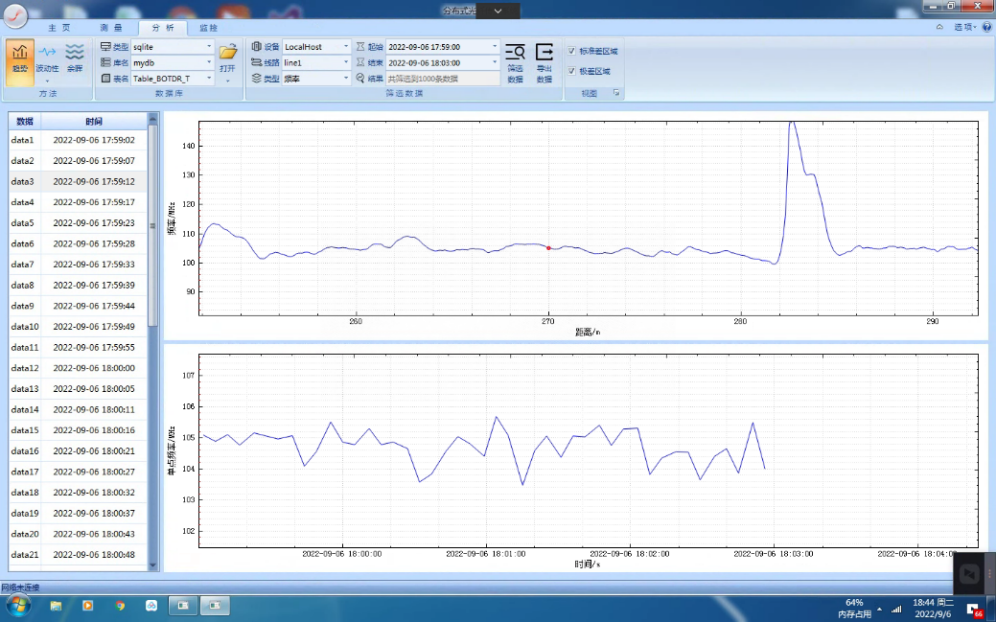The image size is (996, 622).
Task: Toggle the 极差区域 checkbox
Action: [x=571, y=71]
